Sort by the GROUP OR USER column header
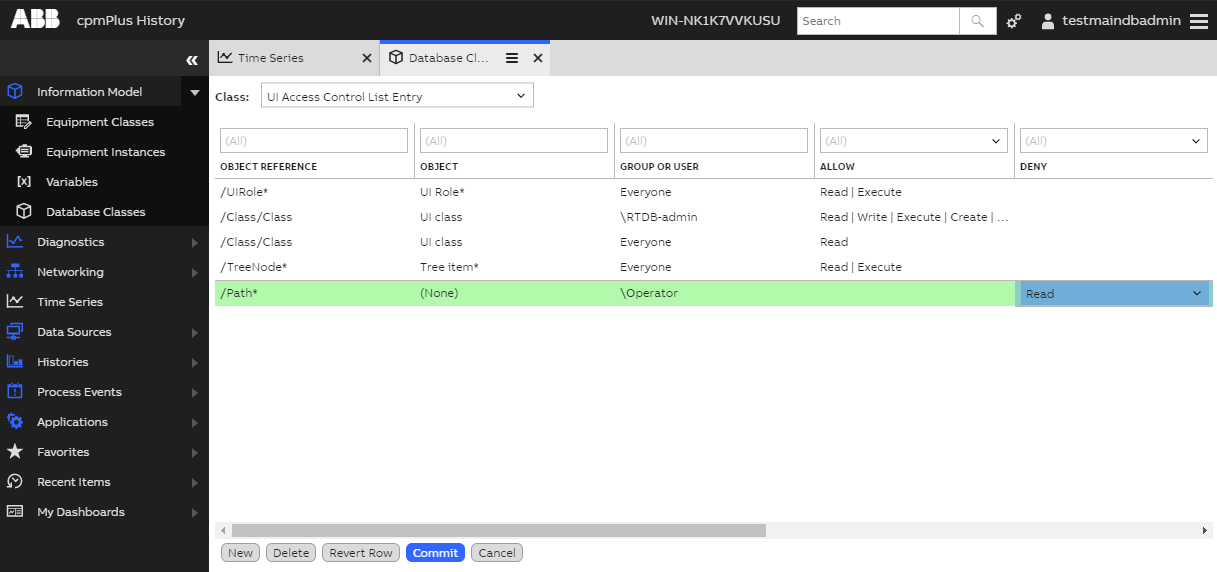Screen dimensions: 1217x572 click(659, 167)
